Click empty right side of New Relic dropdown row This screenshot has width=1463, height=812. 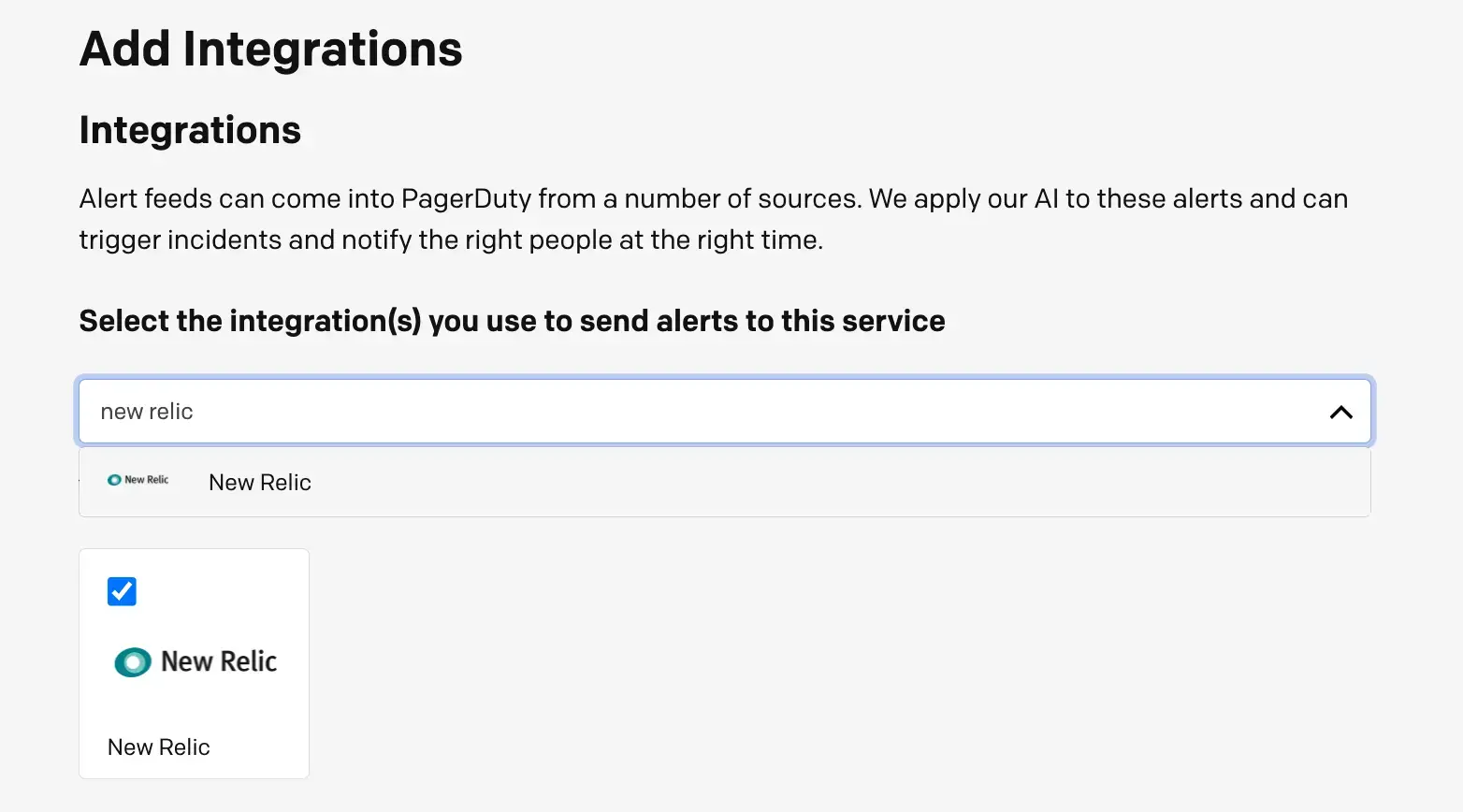935,483
